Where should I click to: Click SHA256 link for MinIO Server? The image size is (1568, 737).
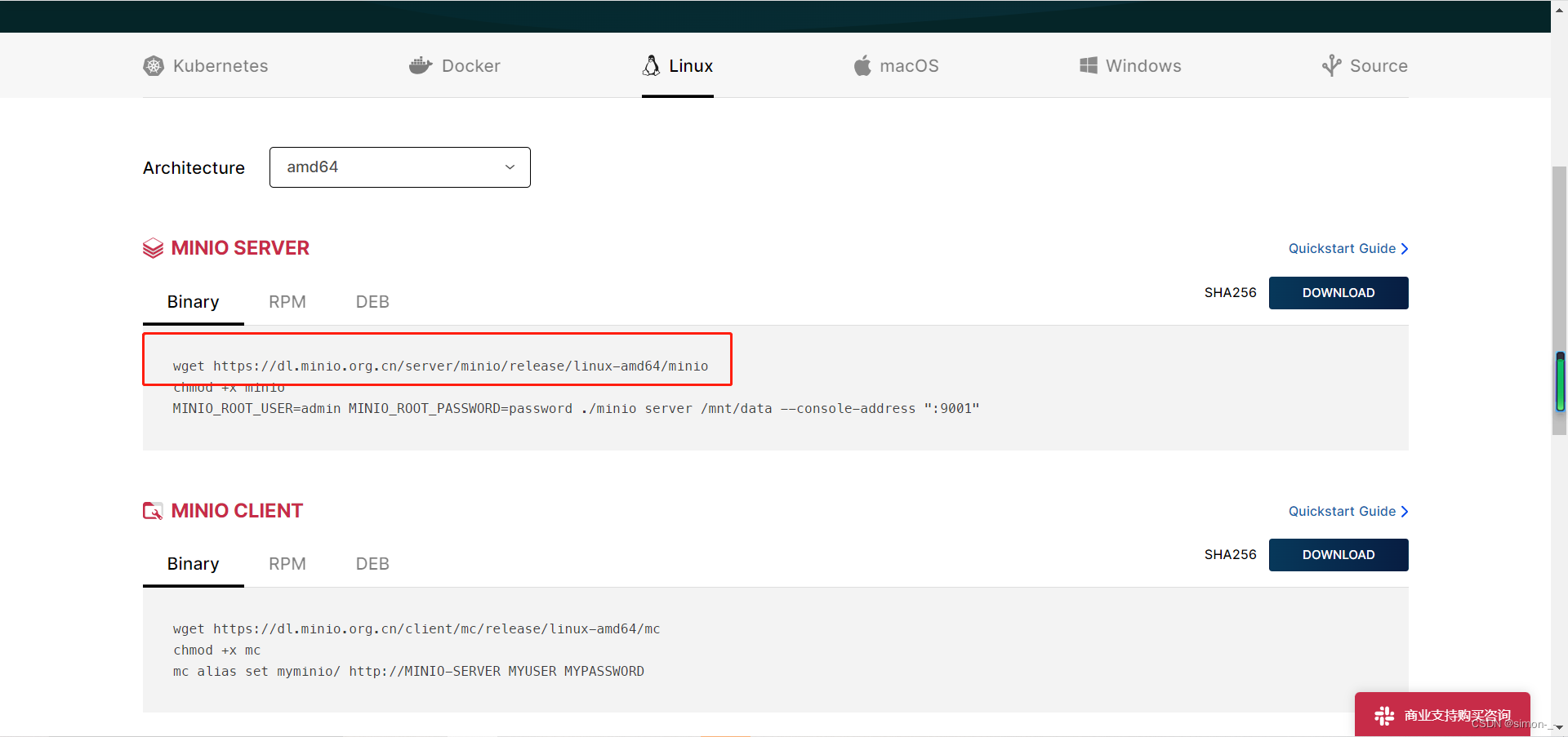(1230, 293)
